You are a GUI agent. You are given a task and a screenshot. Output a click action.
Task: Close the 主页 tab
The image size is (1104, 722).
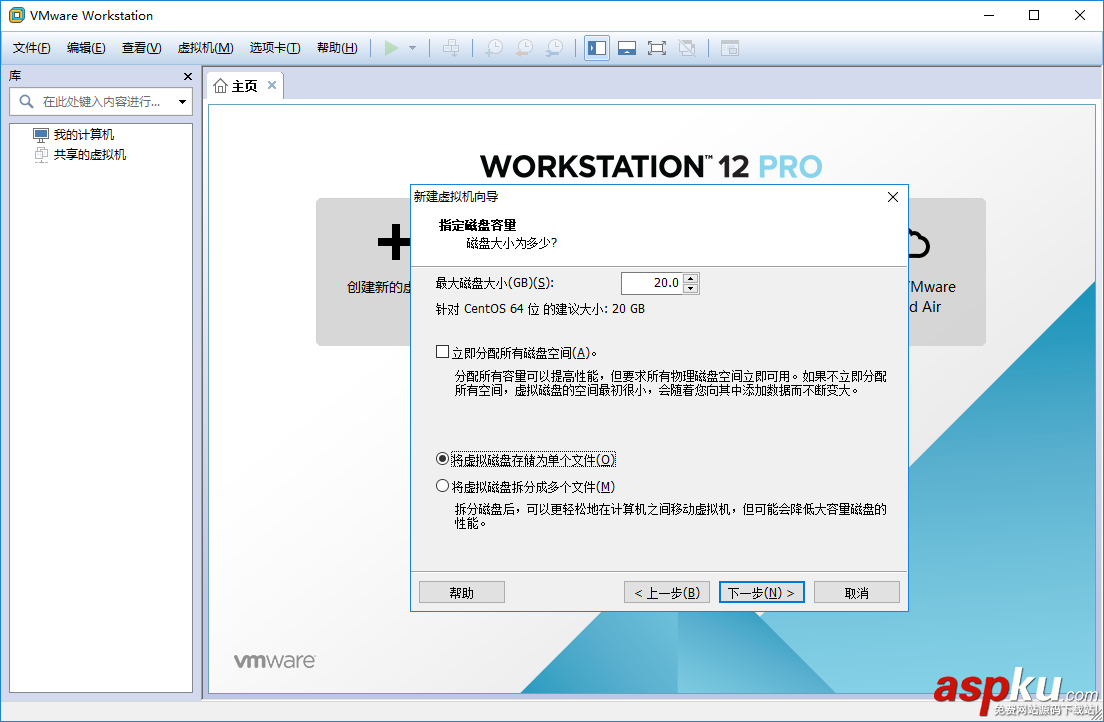[272, 85]
